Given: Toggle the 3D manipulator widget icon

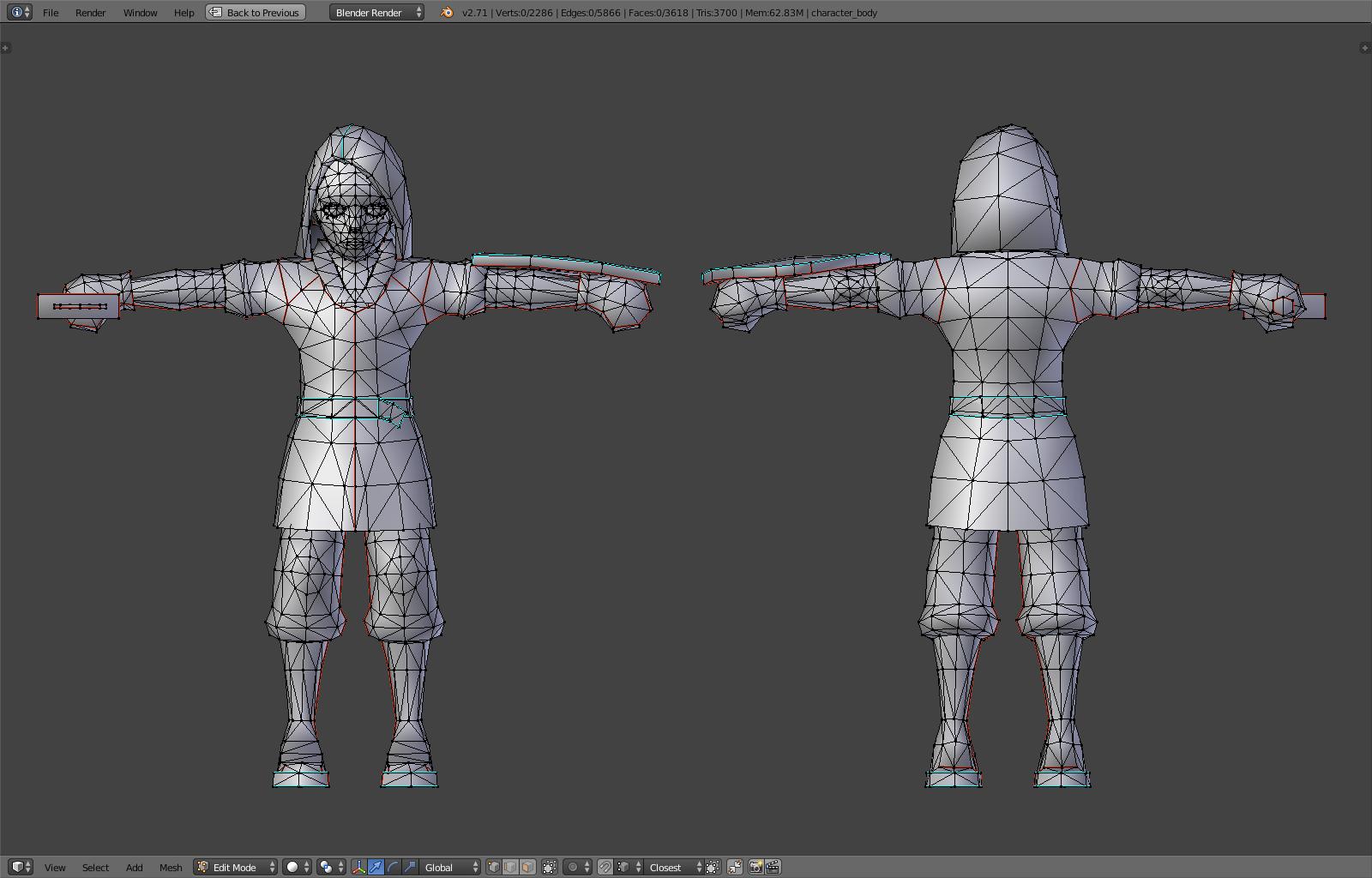Looking at the screenshot, I should [358, 867].
